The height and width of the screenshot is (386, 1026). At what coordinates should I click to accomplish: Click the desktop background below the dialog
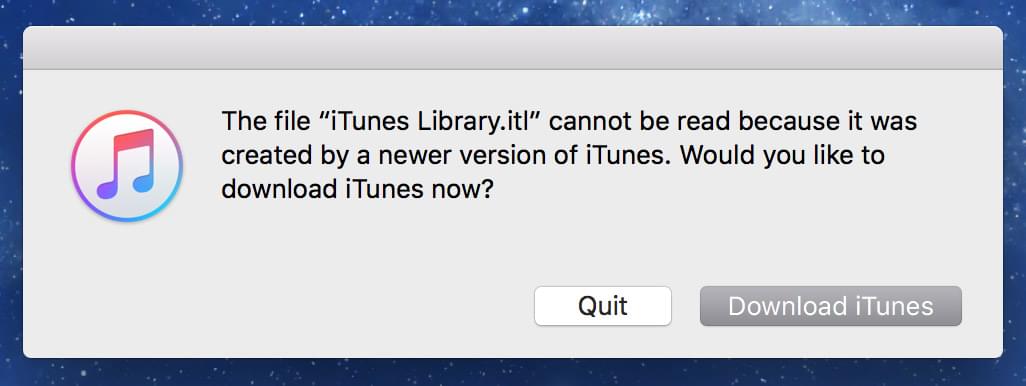[x=512, y=372]
